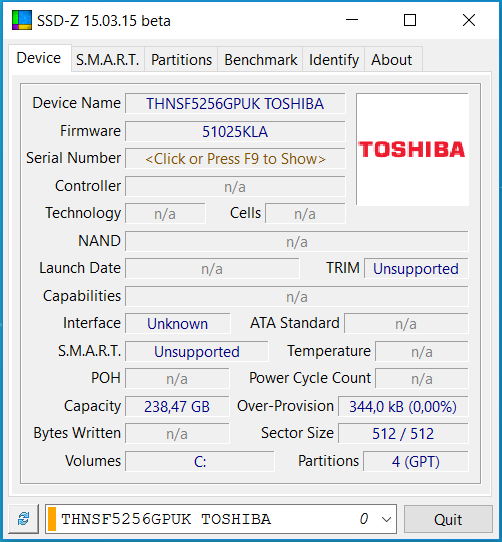Click the ATA Standard n/a field
Screen dimensions: 502x542
(x=406, y=324)
